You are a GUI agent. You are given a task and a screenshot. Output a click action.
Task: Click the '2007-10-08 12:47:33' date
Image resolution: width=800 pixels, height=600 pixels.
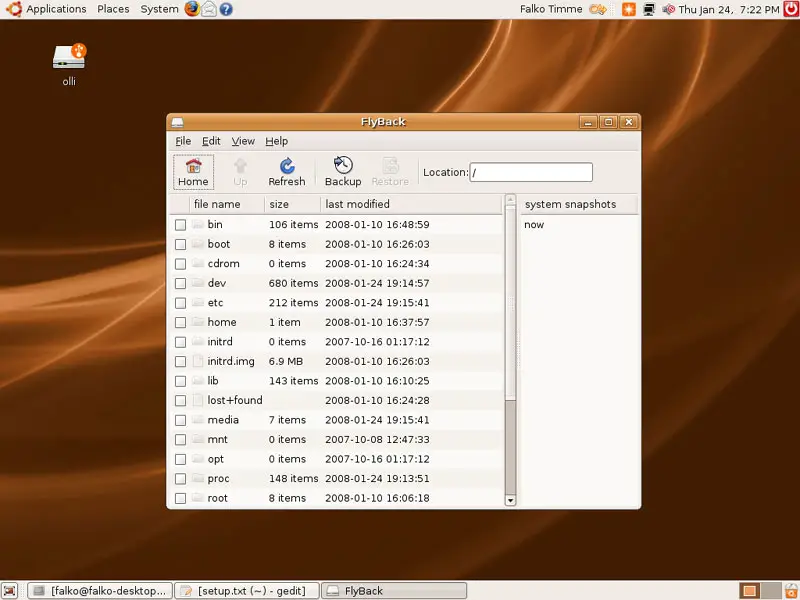377,439
